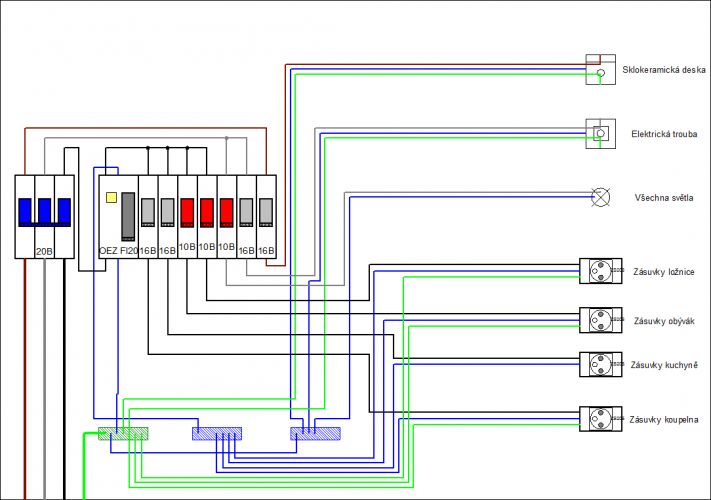Image resolution: width=711 pixels, height=500 pixels.
Task: Toggle the last gray 16B breaker at right
Action: point(266,212)
